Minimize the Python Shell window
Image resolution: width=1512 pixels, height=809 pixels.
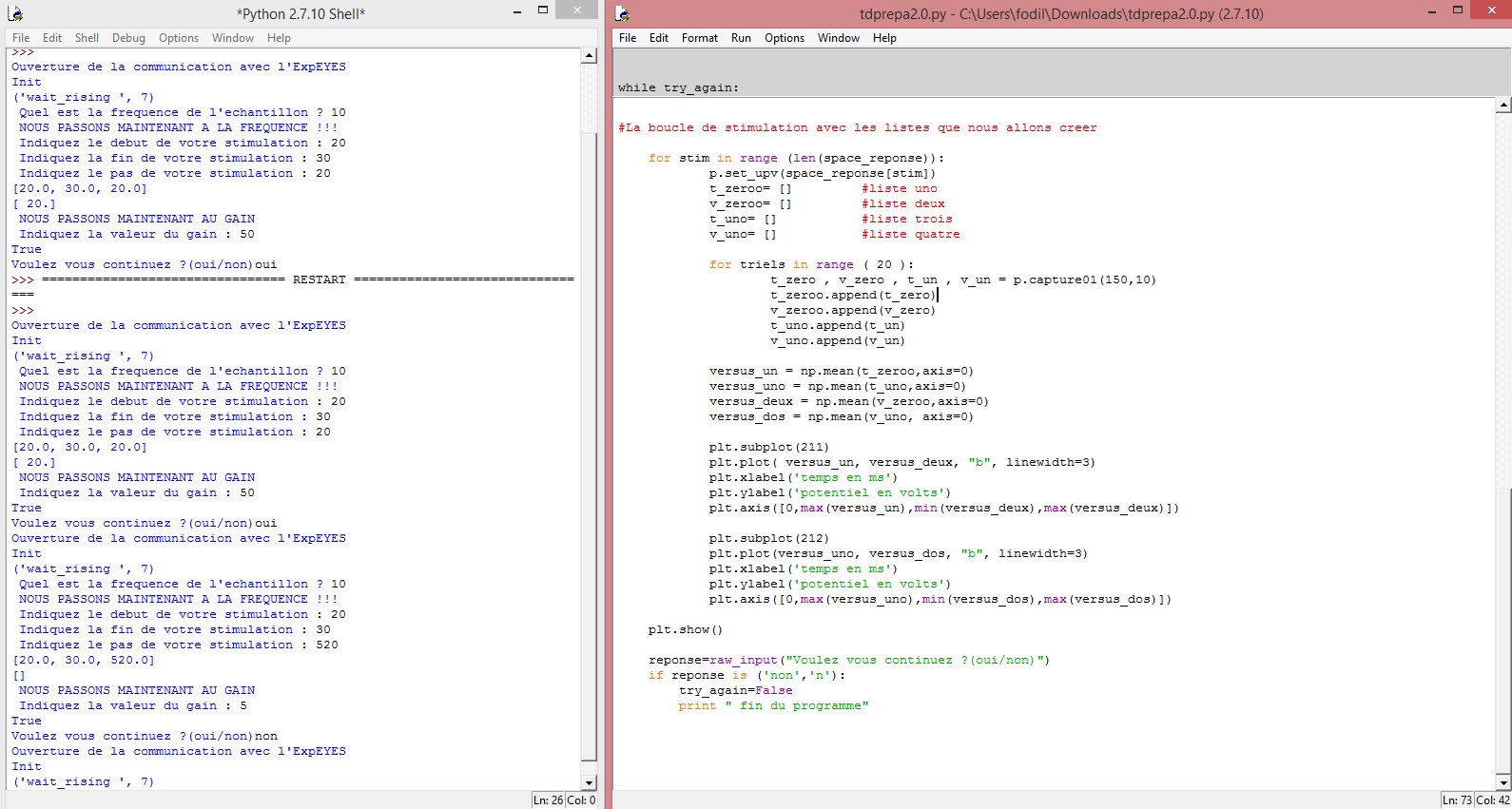(517, 11)
